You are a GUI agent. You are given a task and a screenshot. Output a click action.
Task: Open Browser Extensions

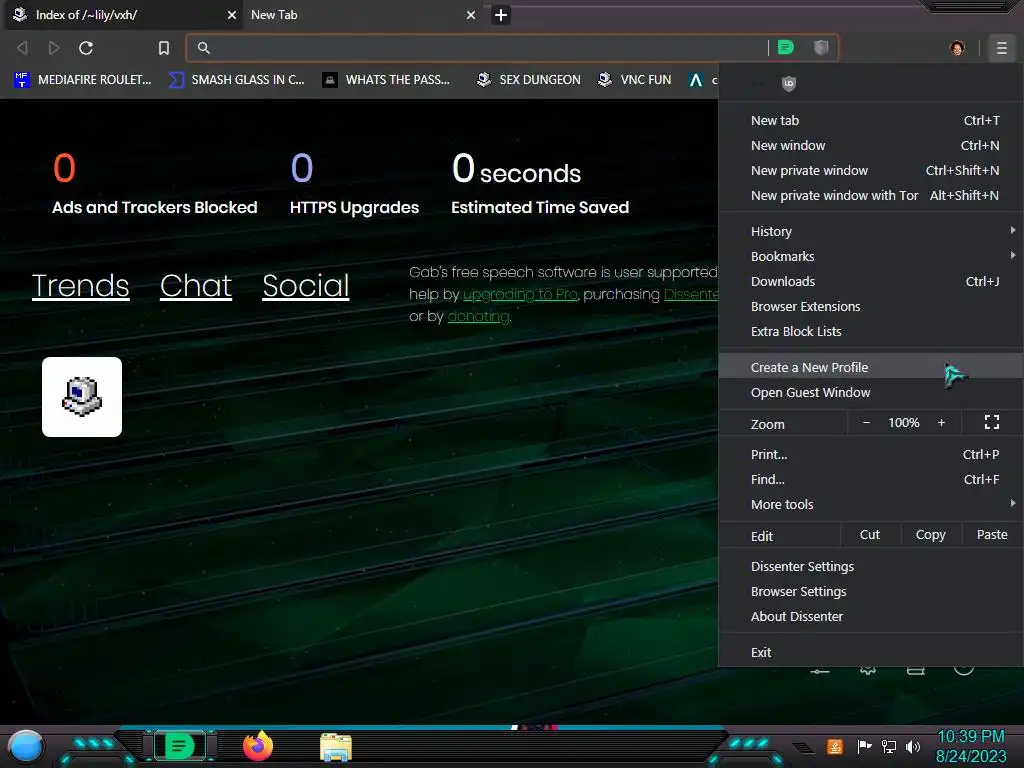pyautogui.click(x=871, y=306)
